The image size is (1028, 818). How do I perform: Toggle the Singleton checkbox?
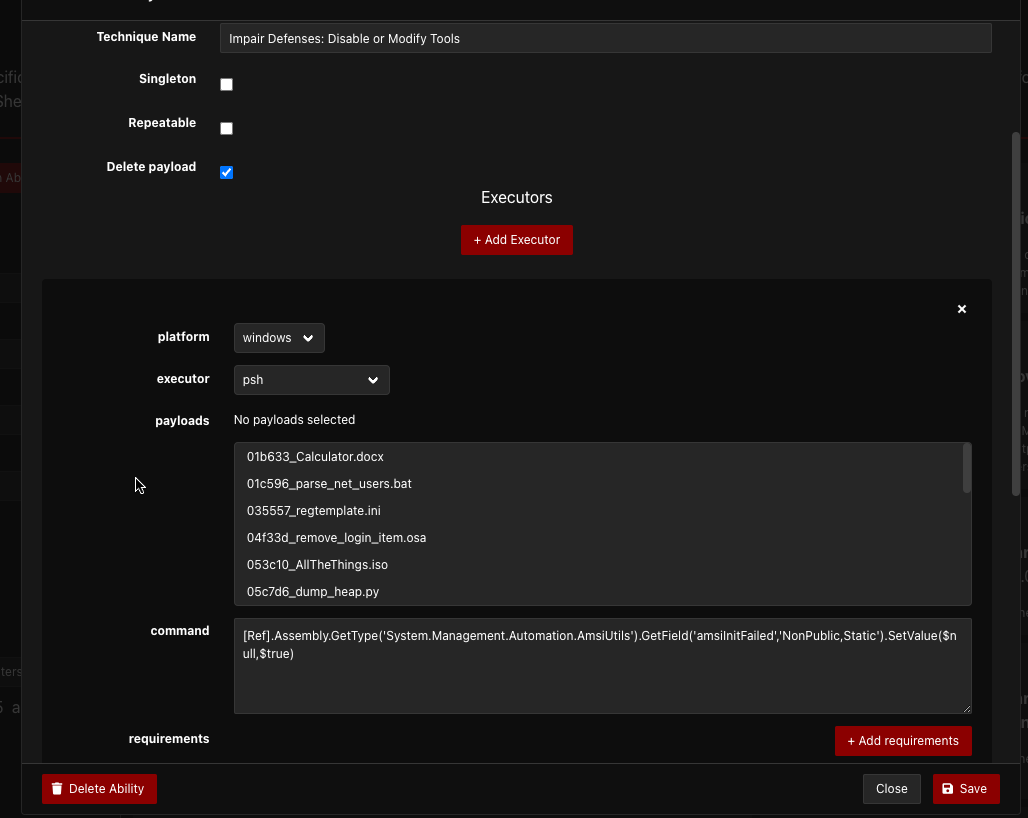pos(226,85)
